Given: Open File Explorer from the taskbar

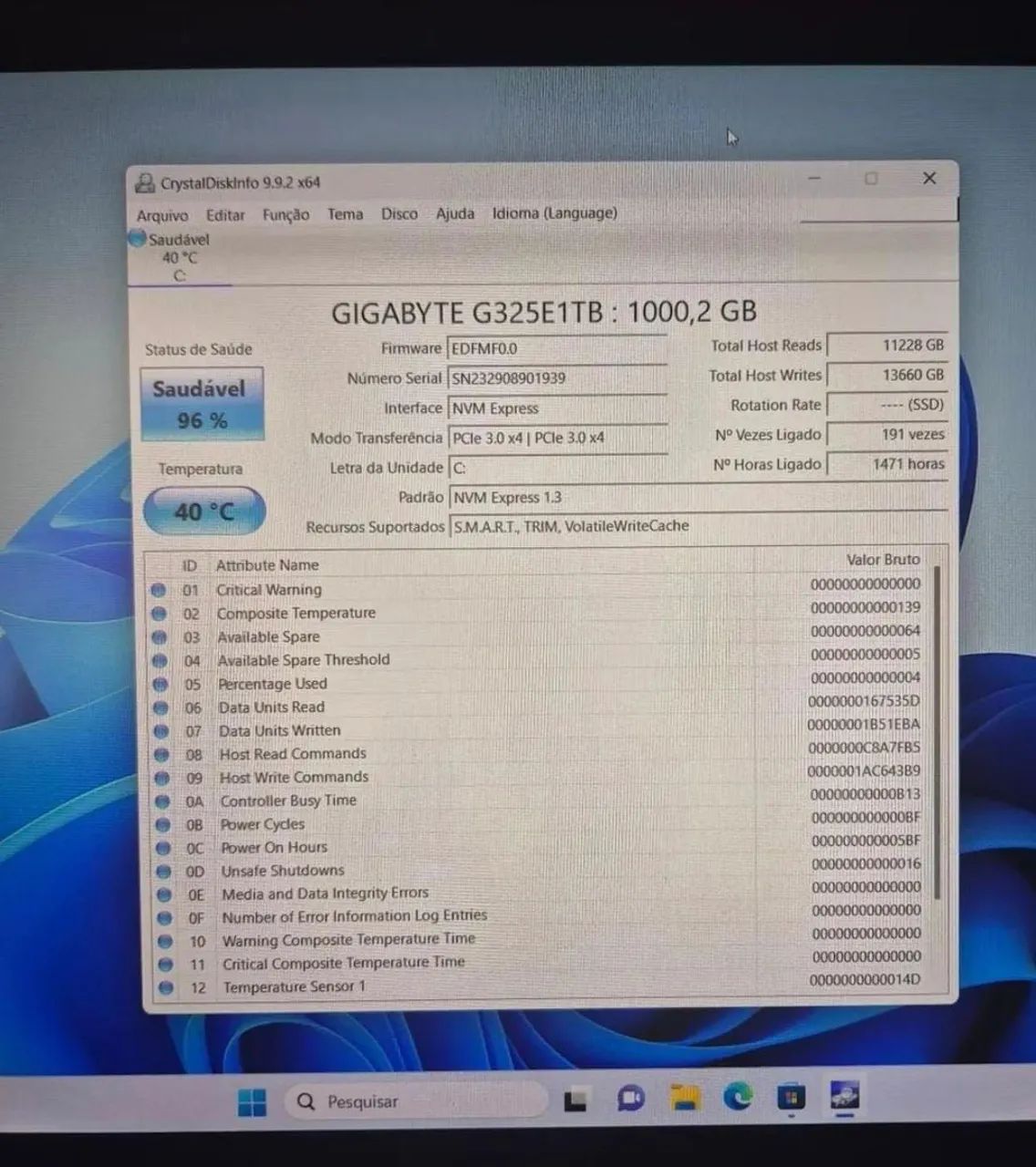Looking at the screenshot, I should [684, 1099].
